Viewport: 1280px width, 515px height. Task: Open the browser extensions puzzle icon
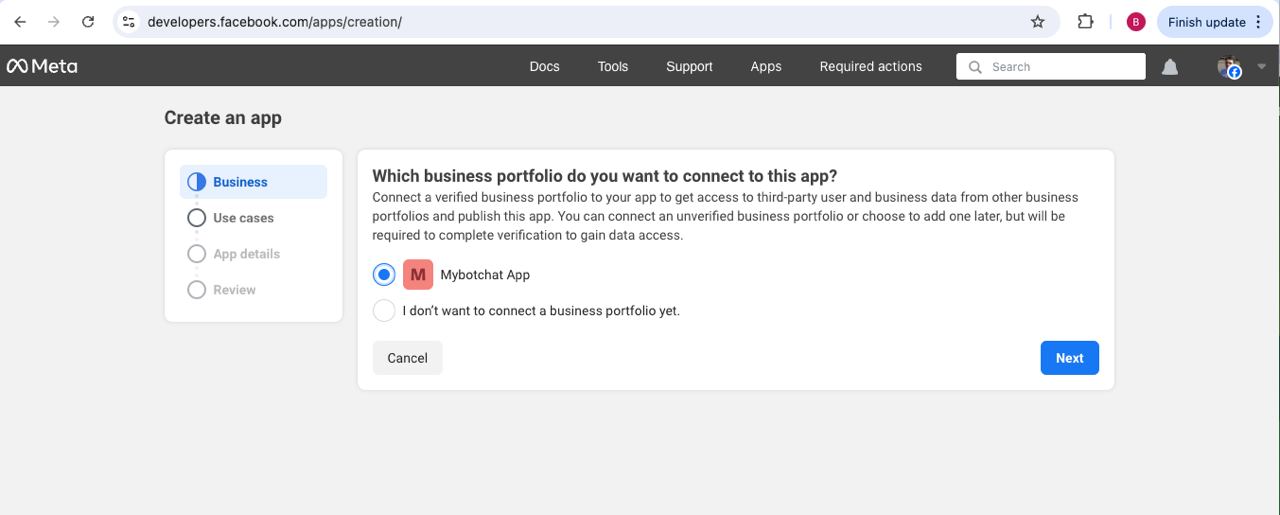pos(1085,22)
